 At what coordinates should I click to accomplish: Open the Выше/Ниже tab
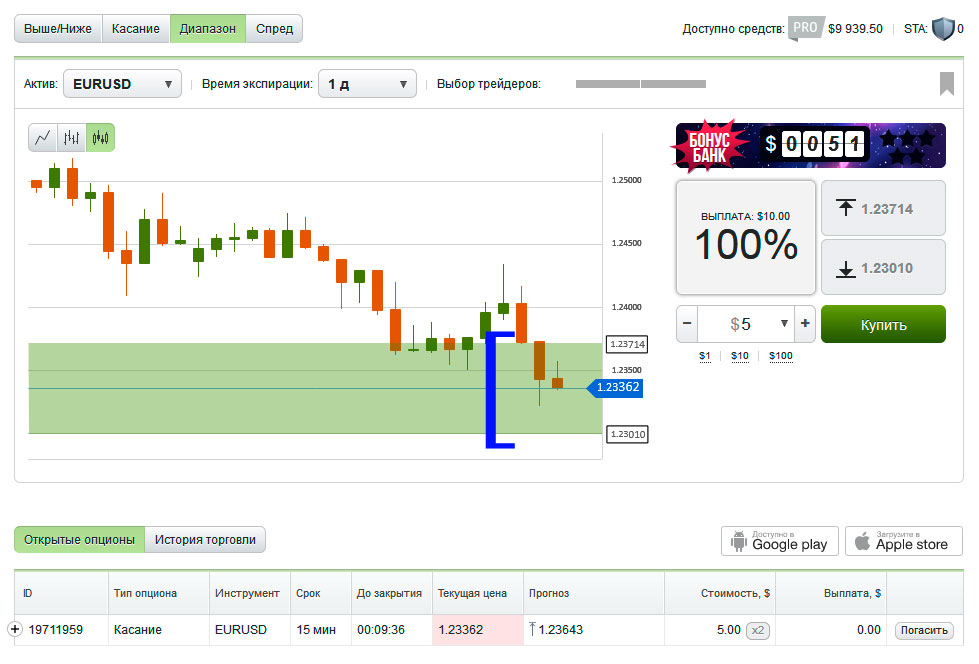(x=58, y=29)
